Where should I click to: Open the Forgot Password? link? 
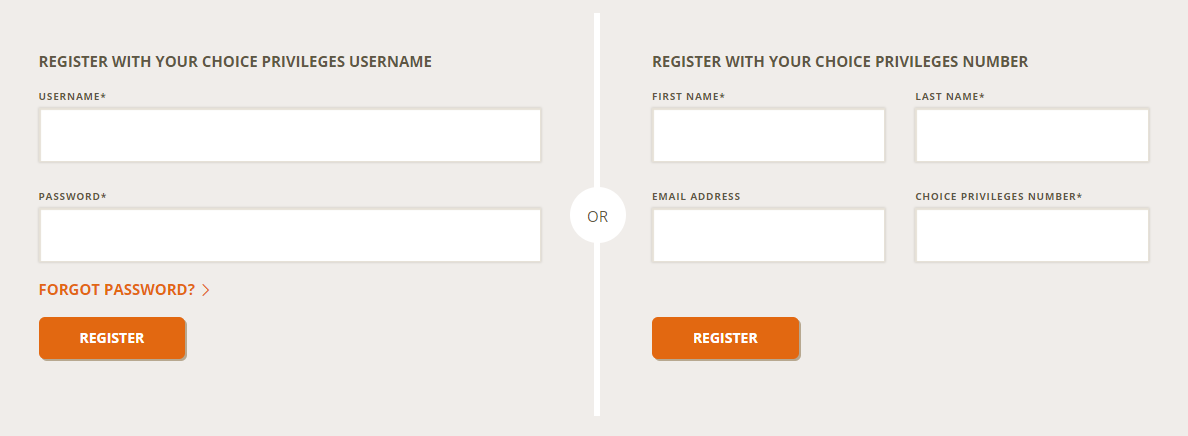tap(117, 290)
